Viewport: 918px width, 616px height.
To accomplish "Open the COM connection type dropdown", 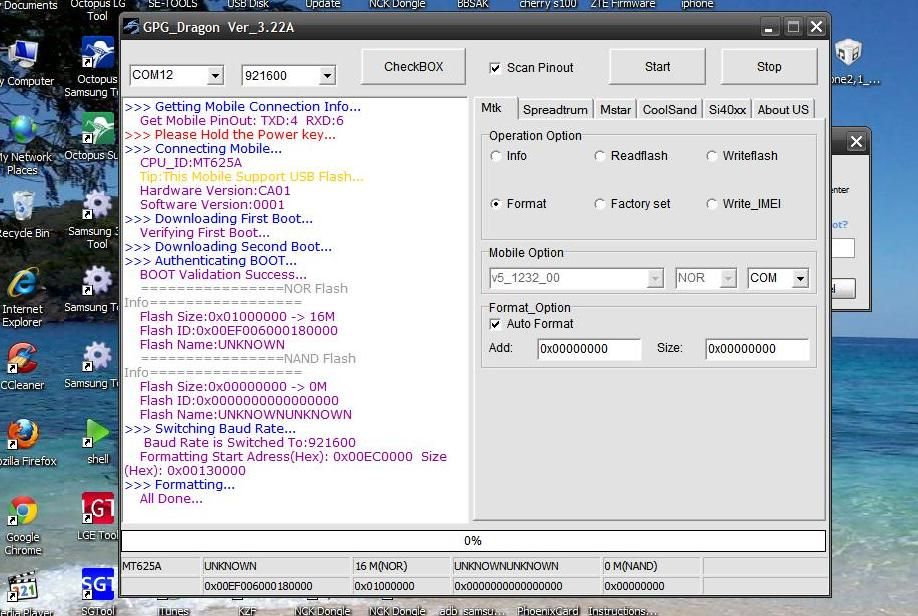I will pos(800,278).
